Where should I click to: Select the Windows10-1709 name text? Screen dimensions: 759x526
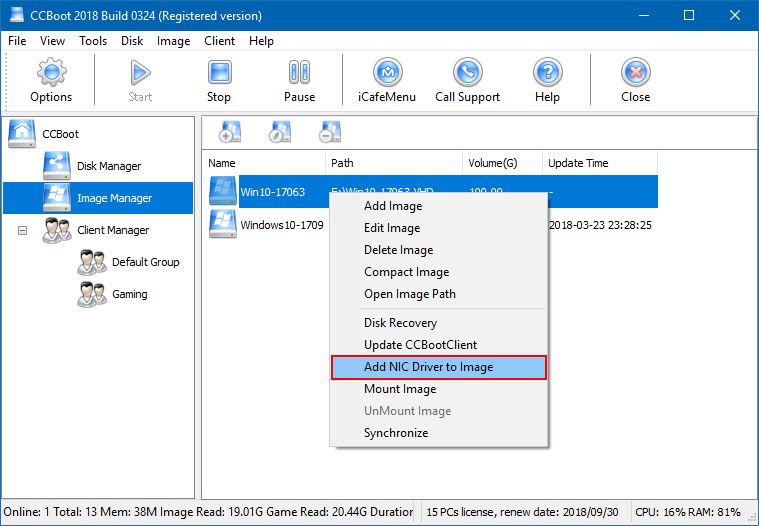point(282,225)
